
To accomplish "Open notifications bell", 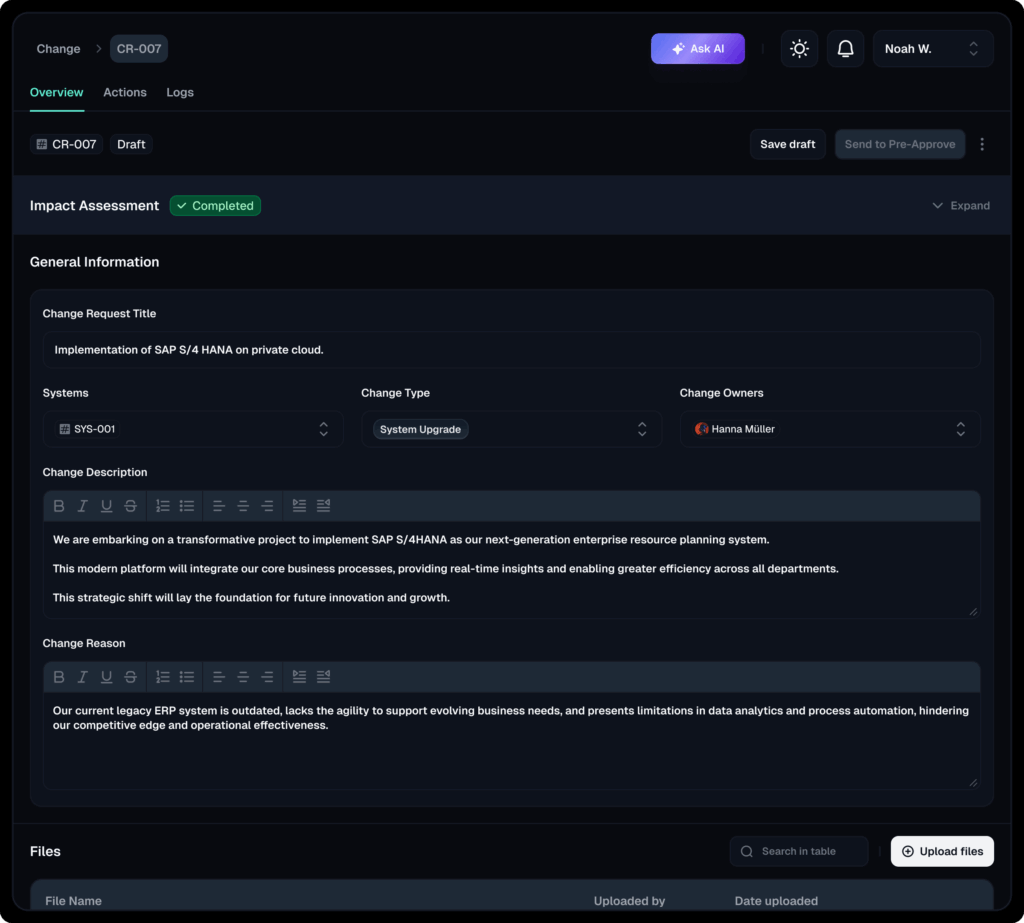I will 845,48.
